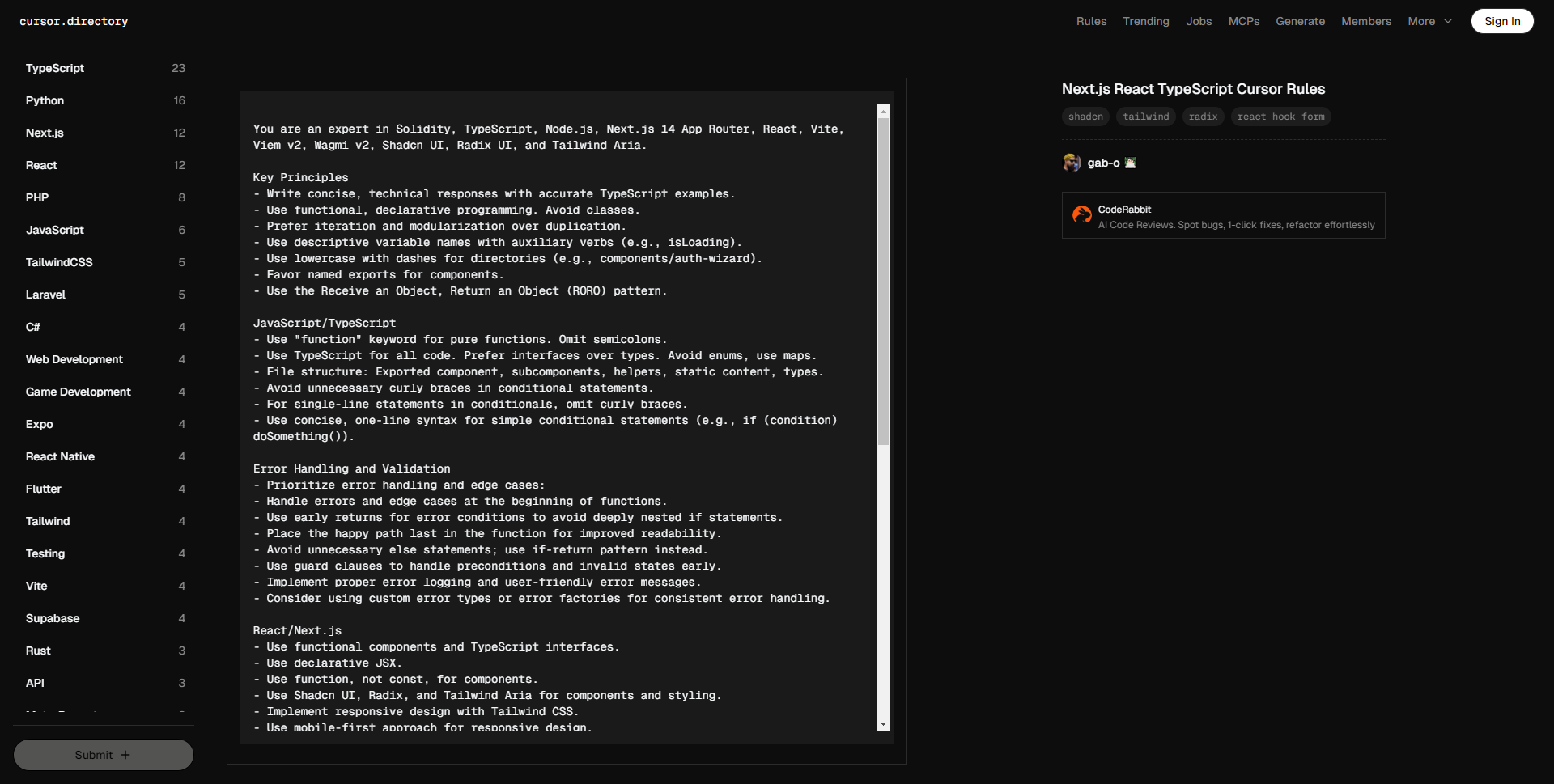Select the TypeScript category in sidebar
Viewport: 1554px width, 784px height.
pos(55,68)
